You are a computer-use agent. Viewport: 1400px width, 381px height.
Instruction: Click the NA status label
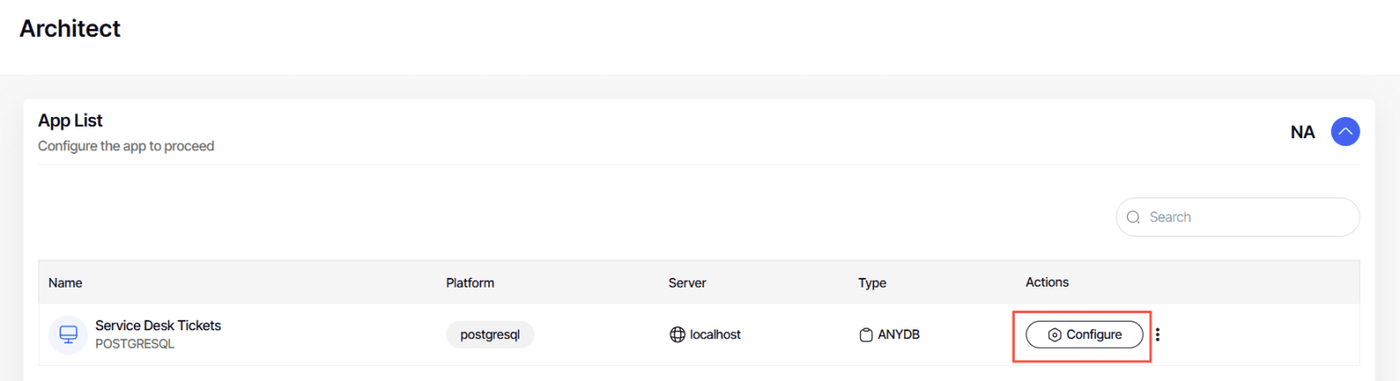(x=1303, y=132)
